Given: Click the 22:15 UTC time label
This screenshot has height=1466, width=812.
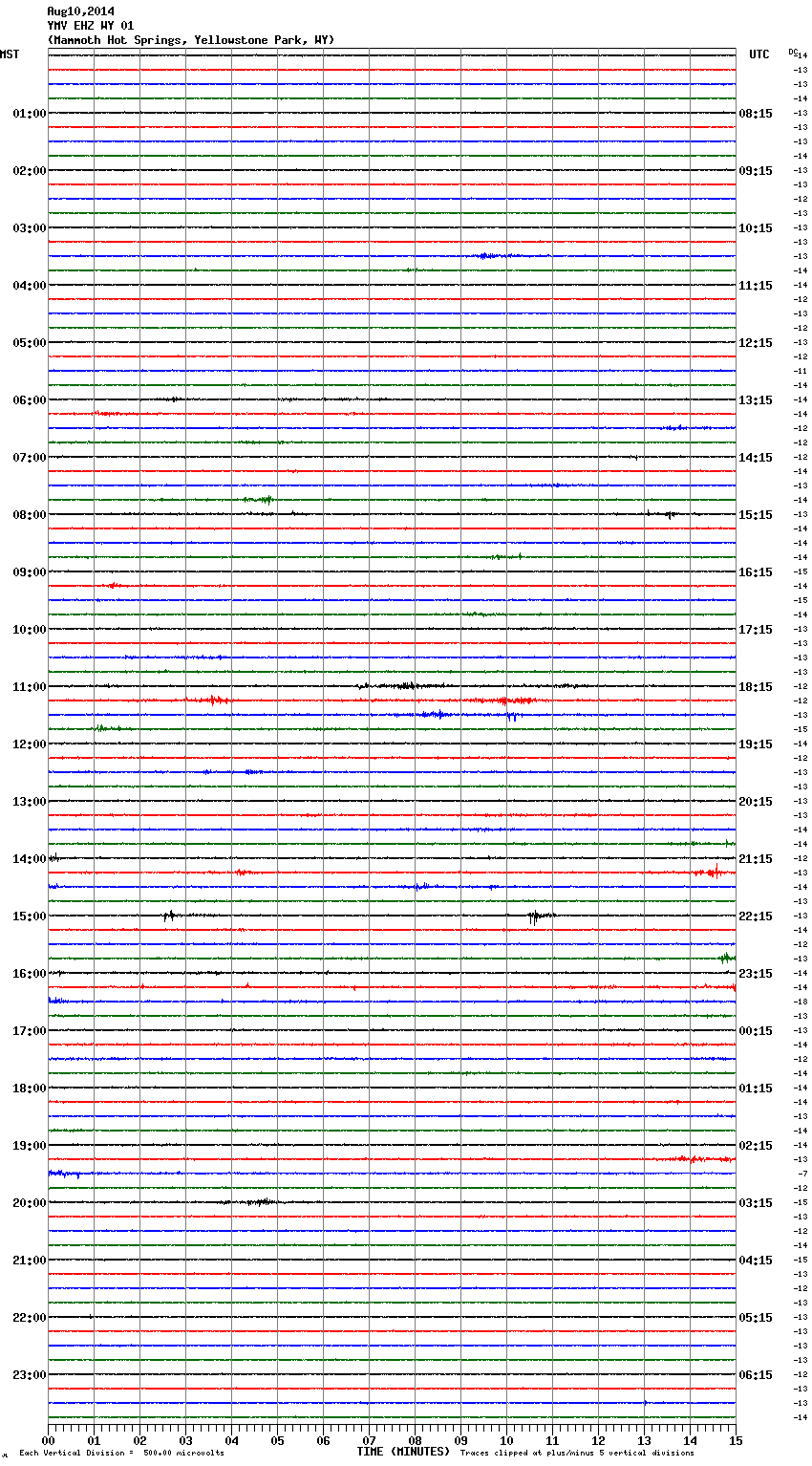Looking at the screenshot, I should pyautogui.click(x=756, y=916).
